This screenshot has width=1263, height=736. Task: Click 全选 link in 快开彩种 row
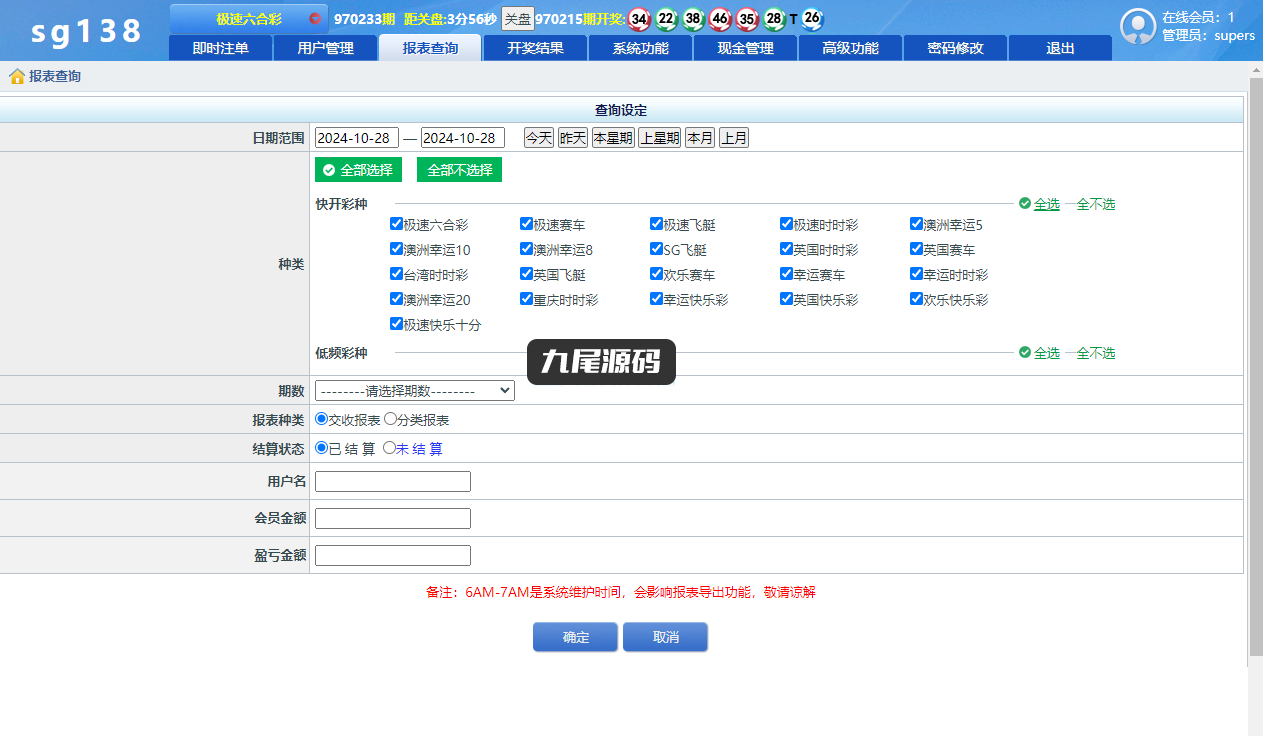(1047, 204)
